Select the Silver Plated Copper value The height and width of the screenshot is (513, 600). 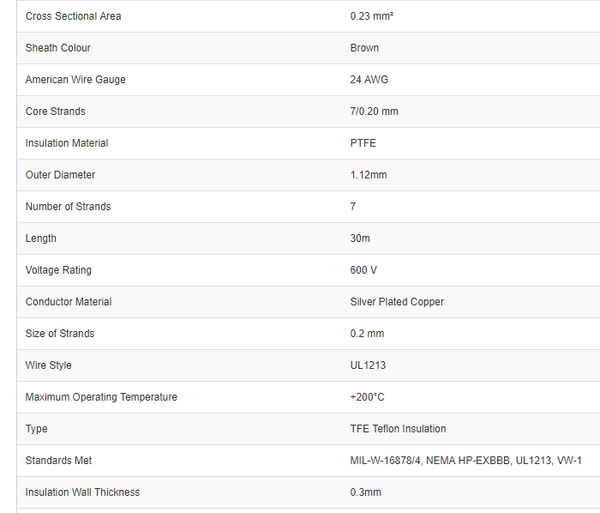pyautogui.click(x=397, y=302)
